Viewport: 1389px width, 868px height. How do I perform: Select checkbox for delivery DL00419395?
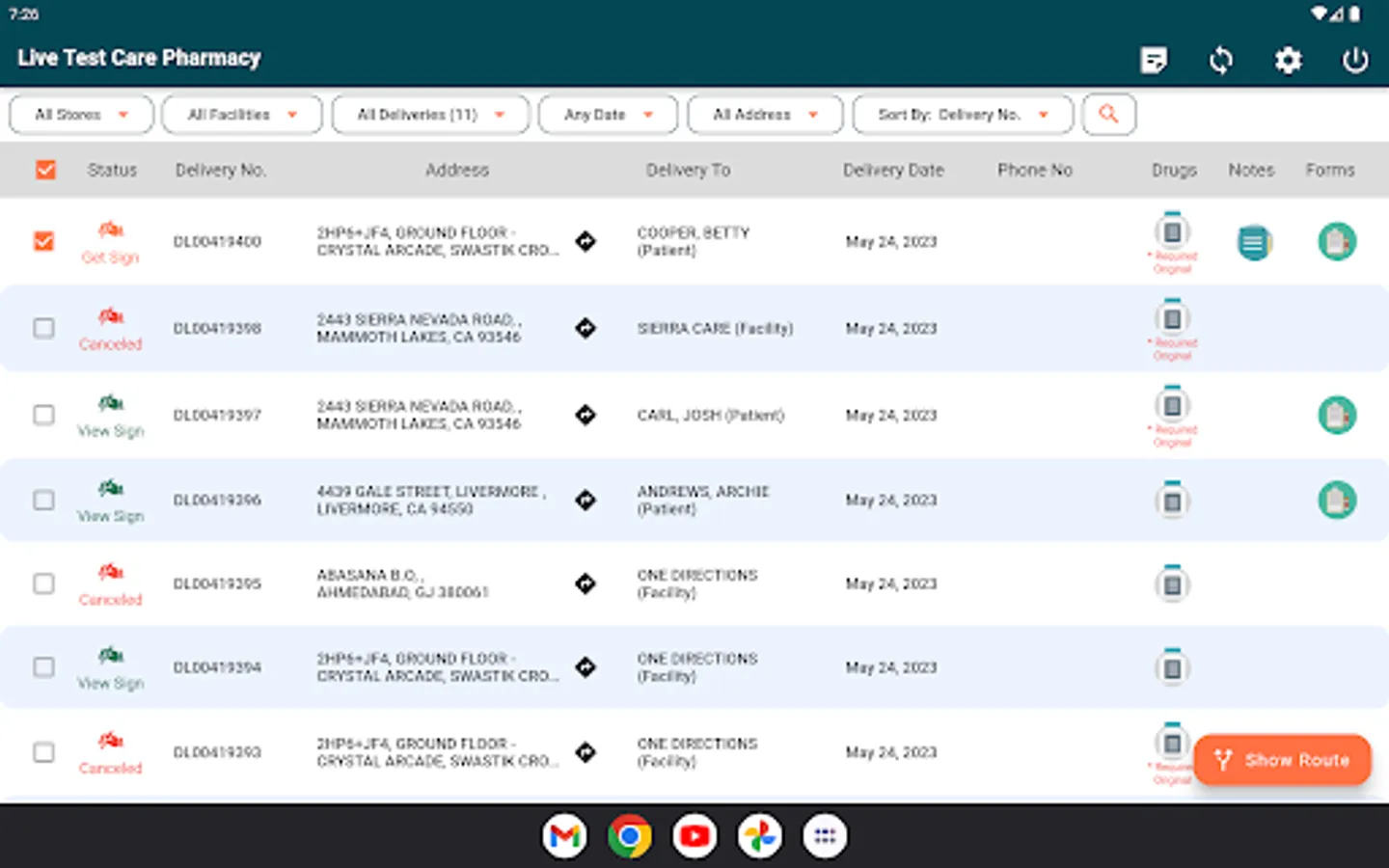click(x=44, y=583)
